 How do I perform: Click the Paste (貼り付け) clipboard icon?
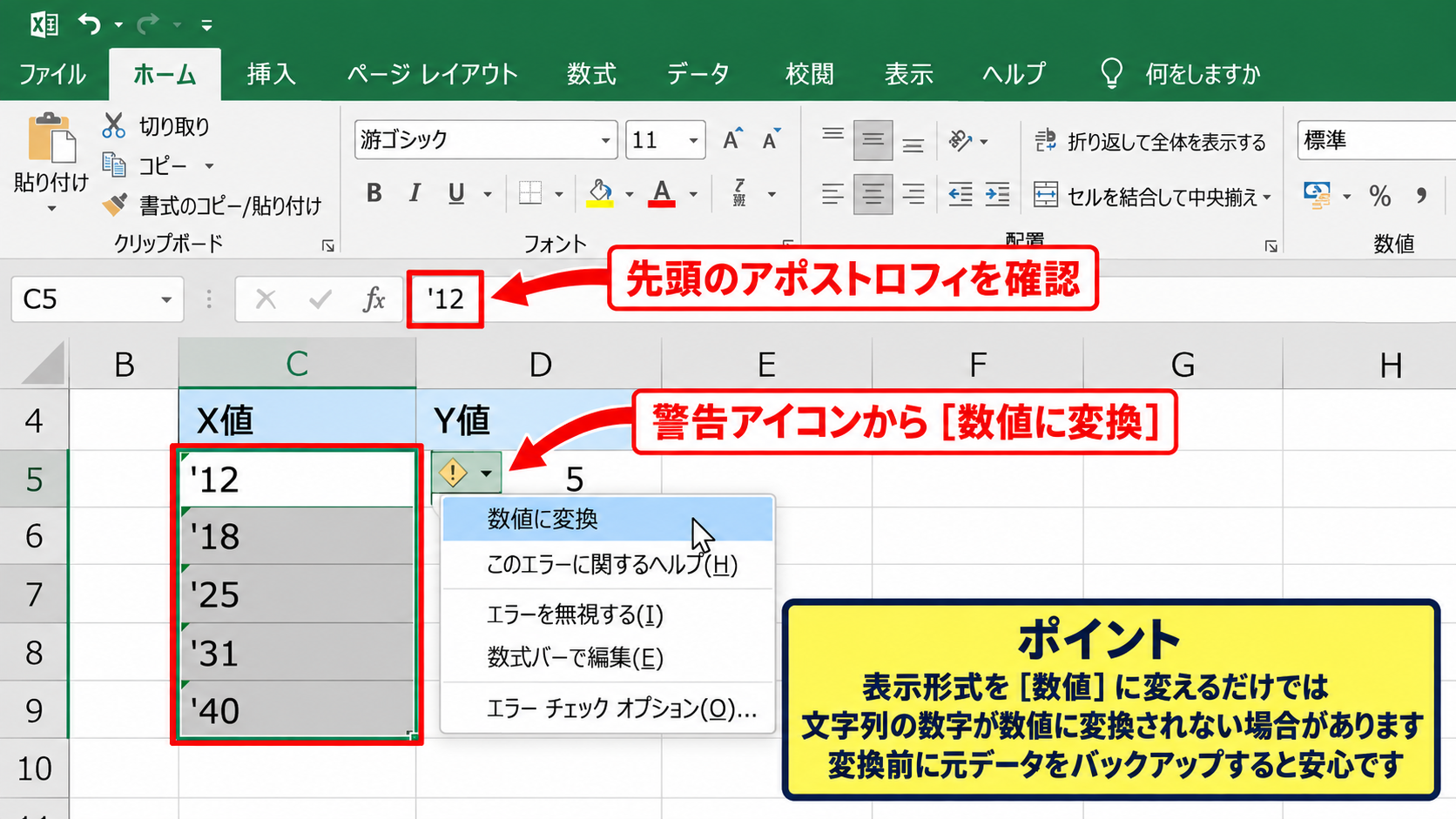[51, 138]
